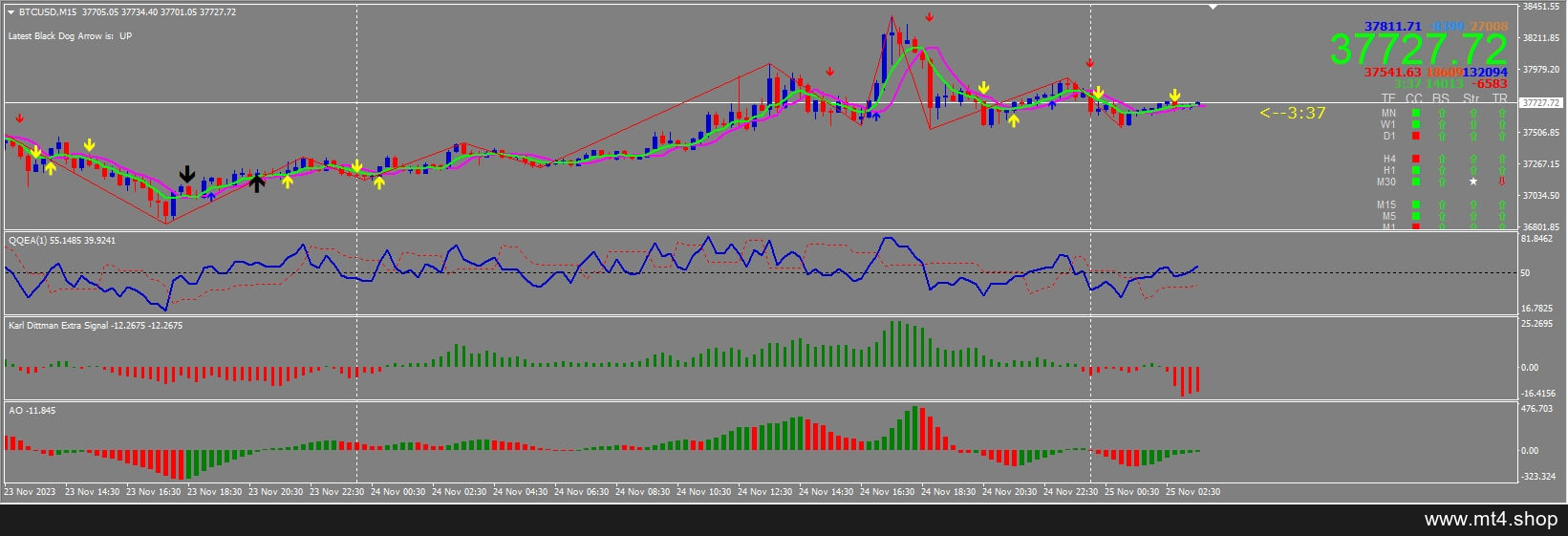Click the W1 timeframe row label
The width and height of the screenshot is (1568, 536).
pyautogui.click(x=1388, y=124)
